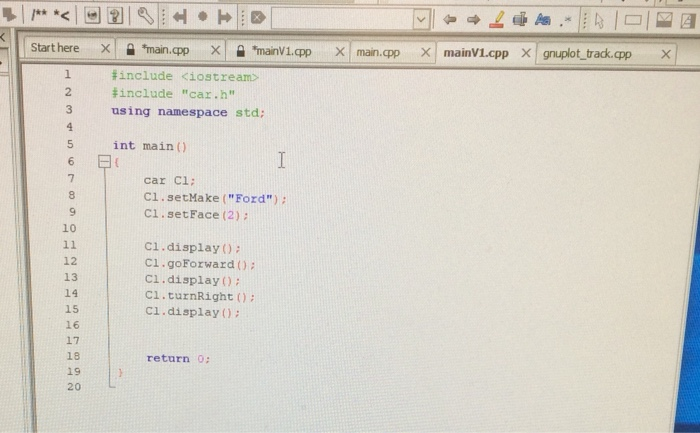Click line number 10 in the margin

coord(69,228)
